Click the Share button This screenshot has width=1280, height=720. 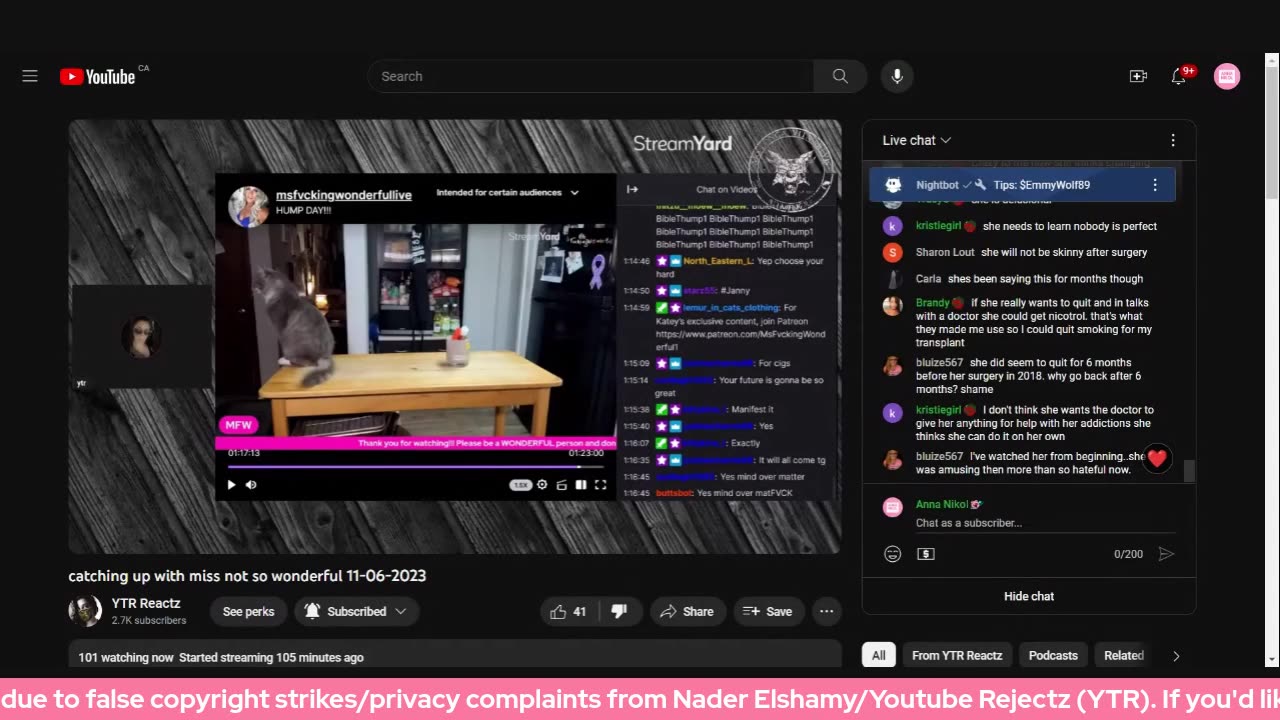pos(686,611)
